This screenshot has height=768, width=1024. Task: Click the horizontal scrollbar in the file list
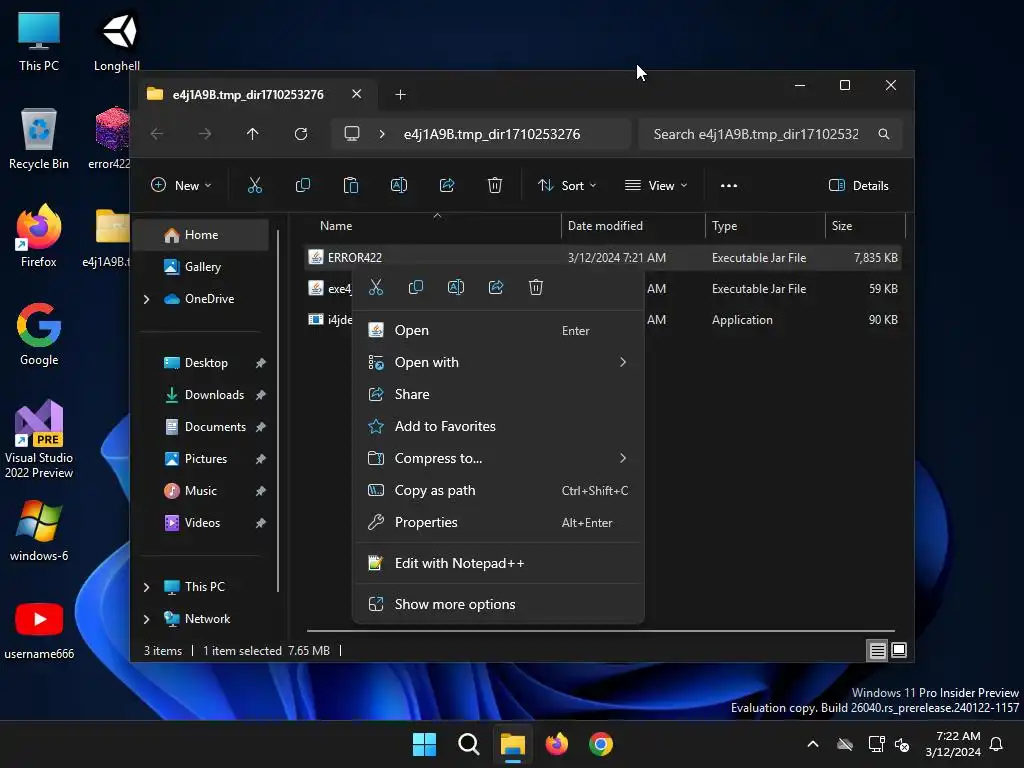coord(601,631)
